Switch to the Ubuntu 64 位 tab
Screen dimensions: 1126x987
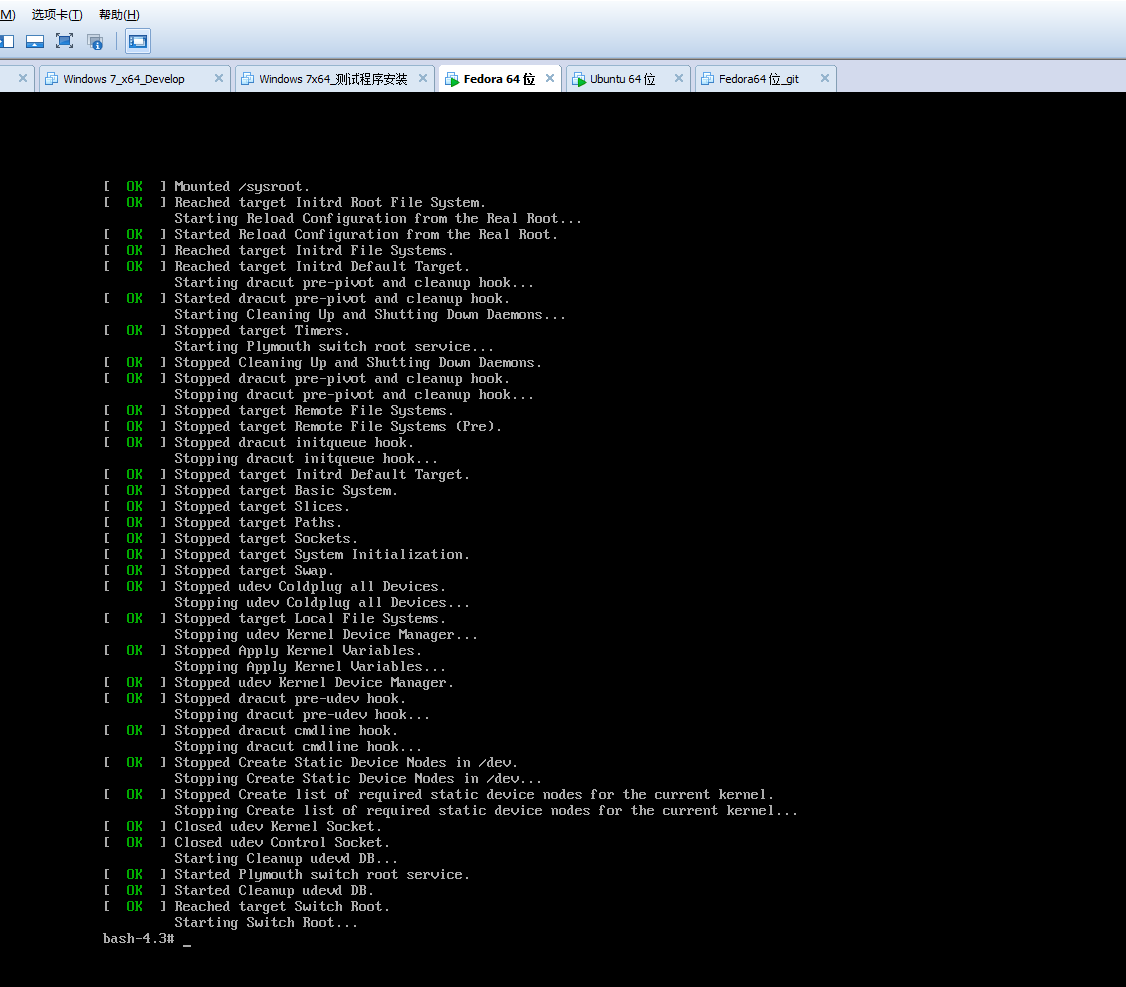click(x=622, y=79)
